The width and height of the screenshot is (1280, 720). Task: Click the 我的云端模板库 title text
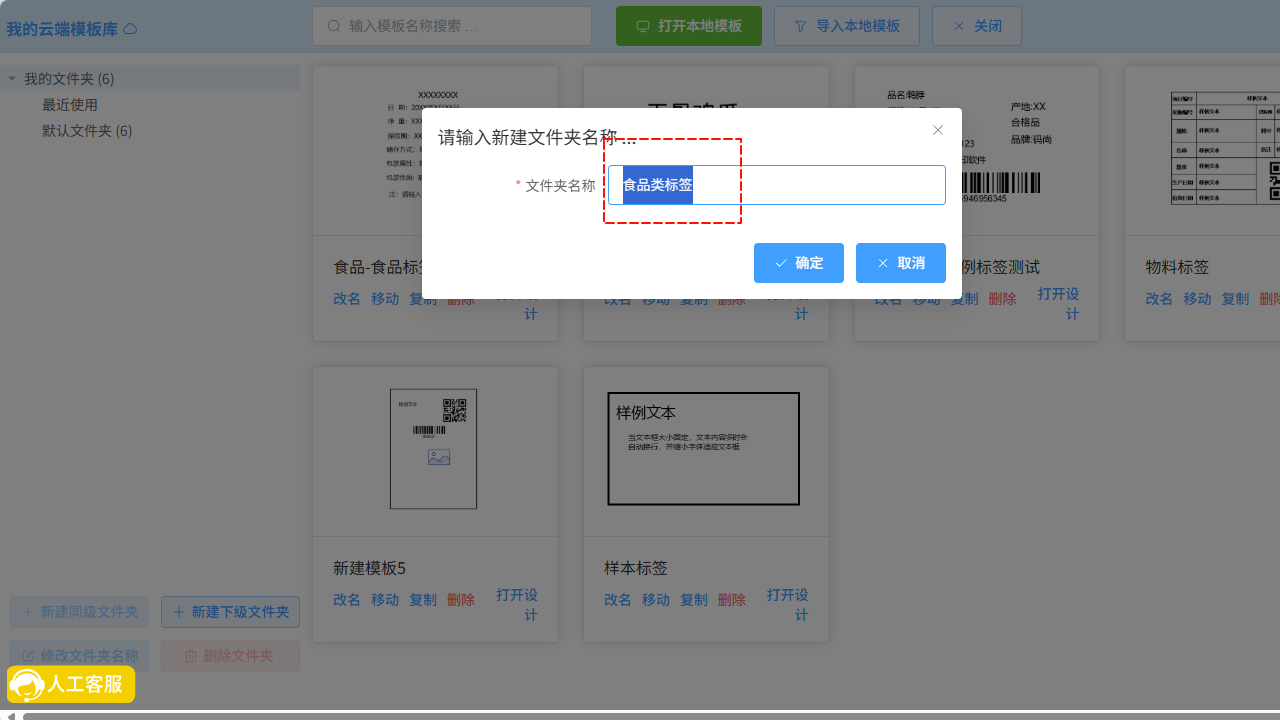click(x=62, y=29)
